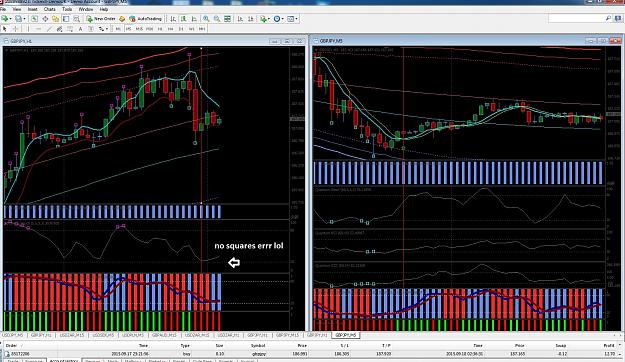Viewport: 625px width, 362px height.
Task: Open the File menu
Action: pos(3,9)
